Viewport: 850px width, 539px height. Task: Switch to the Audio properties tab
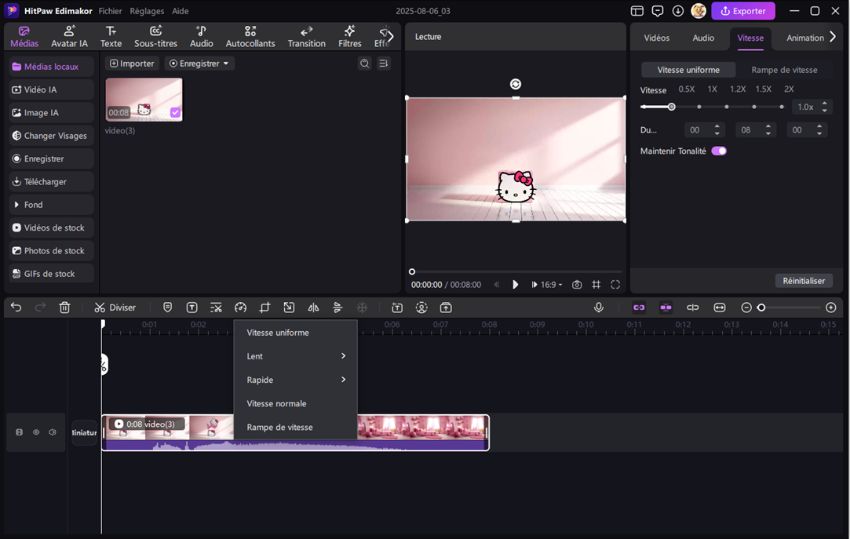point(703,38)
